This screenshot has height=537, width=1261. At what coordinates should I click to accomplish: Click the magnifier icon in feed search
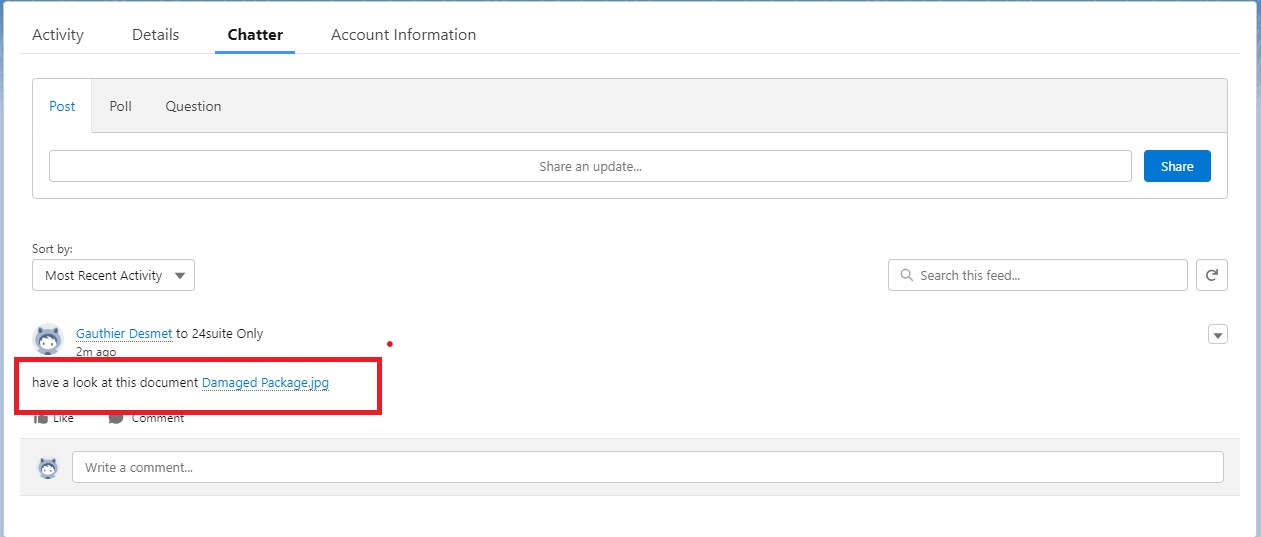(906, 275)
